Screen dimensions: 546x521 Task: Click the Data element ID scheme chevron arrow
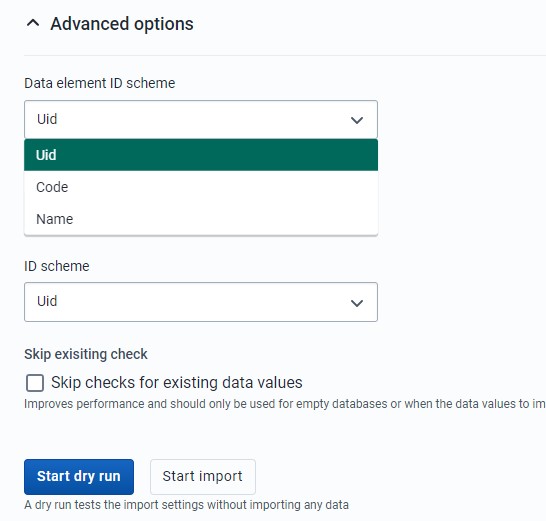coord(357,120)
